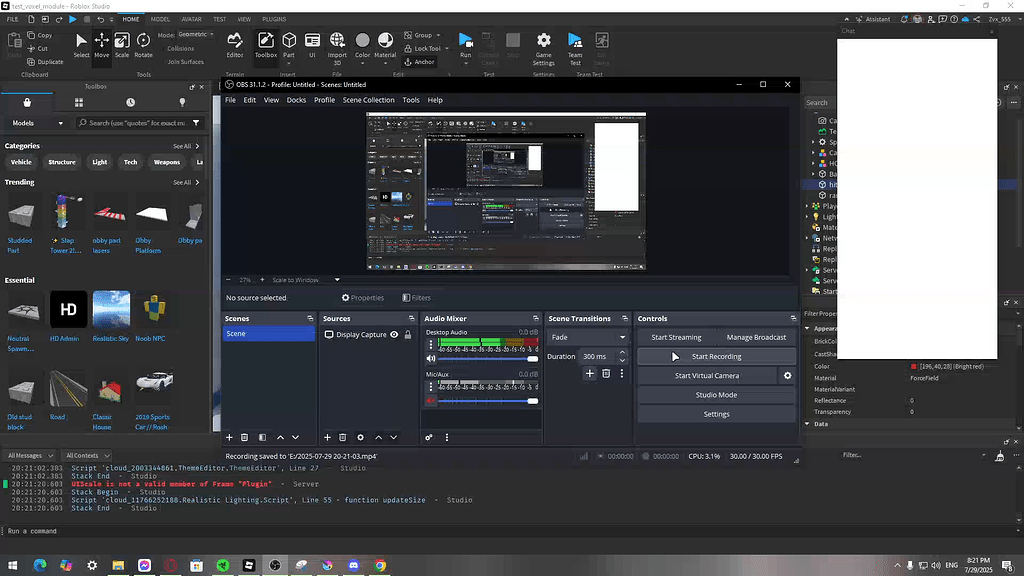Switch to the PLUGINS ribbon tab
Screen dimensions: 1024x576
(x=273, y=19)
